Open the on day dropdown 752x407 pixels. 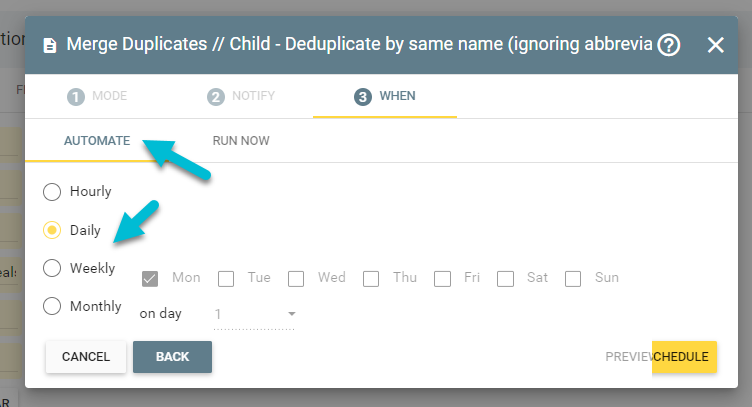click(x=254, y=314)
